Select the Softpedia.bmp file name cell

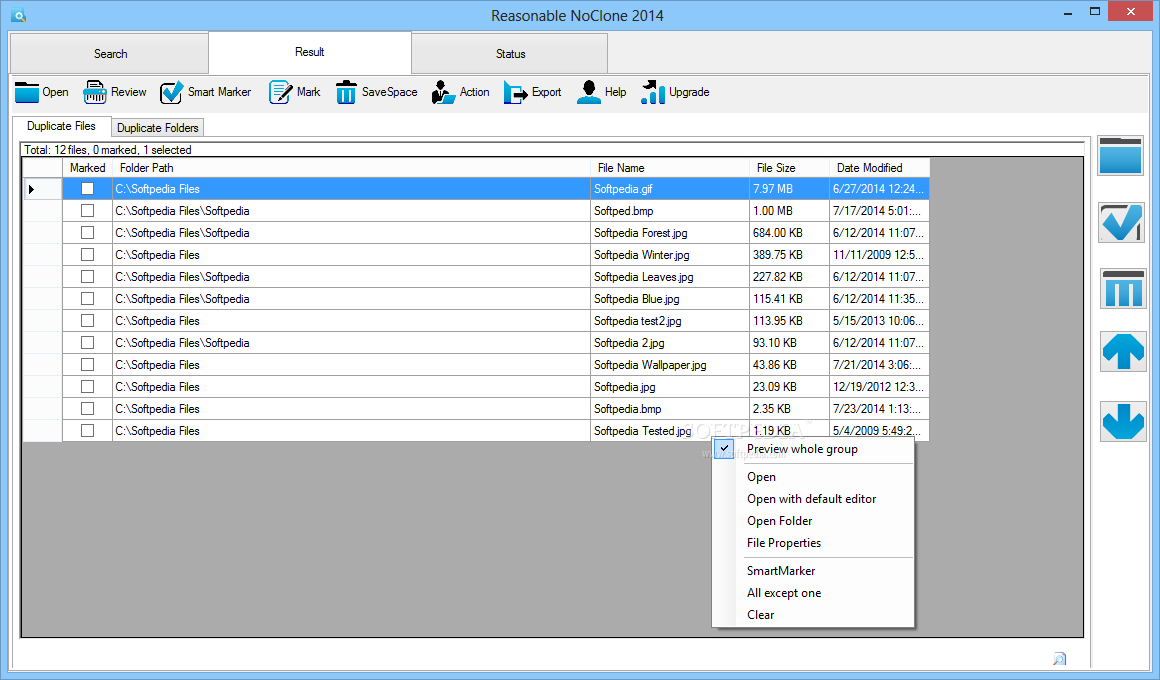[x=670, y=408]
